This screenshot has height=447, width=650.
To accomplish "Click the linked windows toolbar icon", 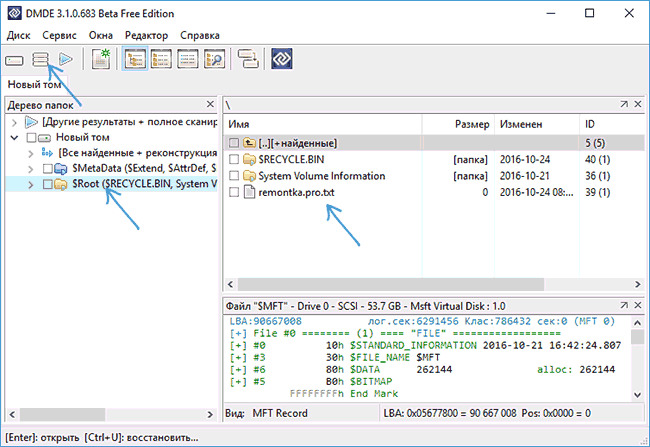I will point(247,60).
